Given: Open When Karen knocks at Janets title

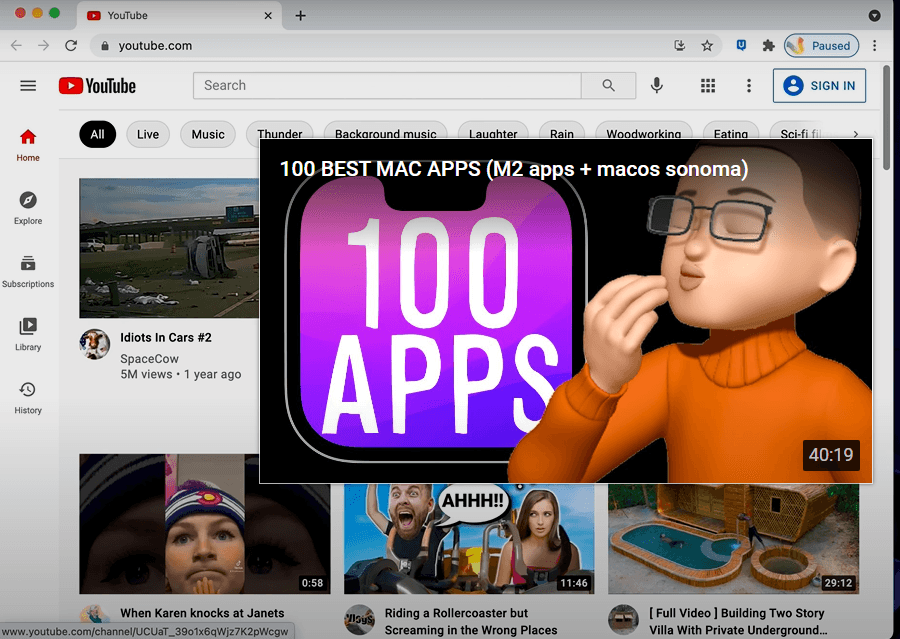Looking at the screenshot, I should pyautogui.click(x=202, y=613).
